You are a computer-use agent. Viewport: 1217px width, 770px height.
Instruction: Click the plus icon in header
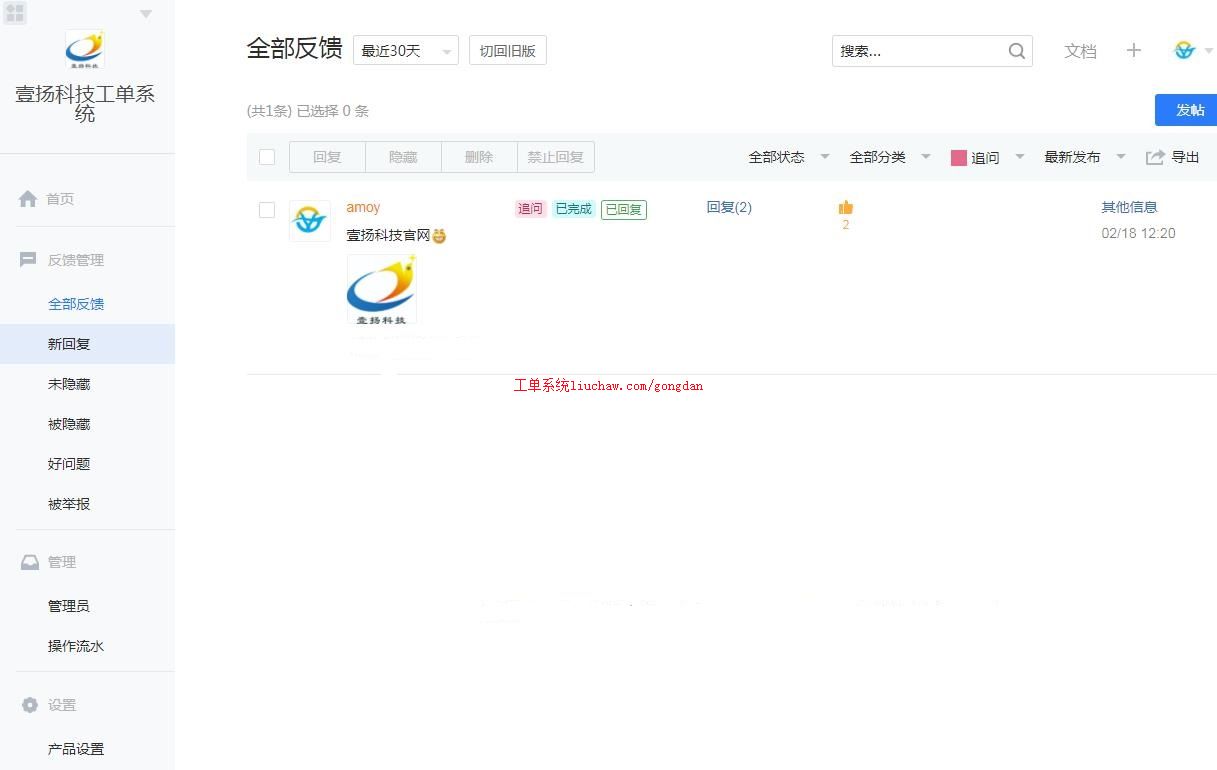click(1133, 51)
